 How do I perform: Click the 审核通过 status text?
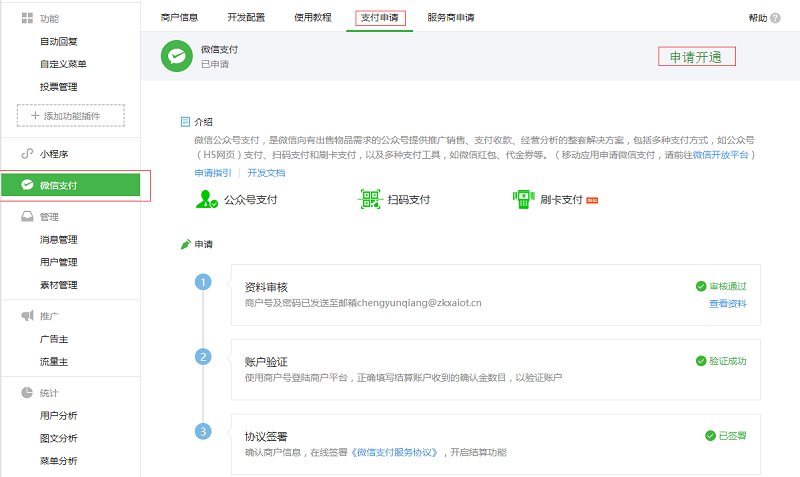click(x=728, y=286)
